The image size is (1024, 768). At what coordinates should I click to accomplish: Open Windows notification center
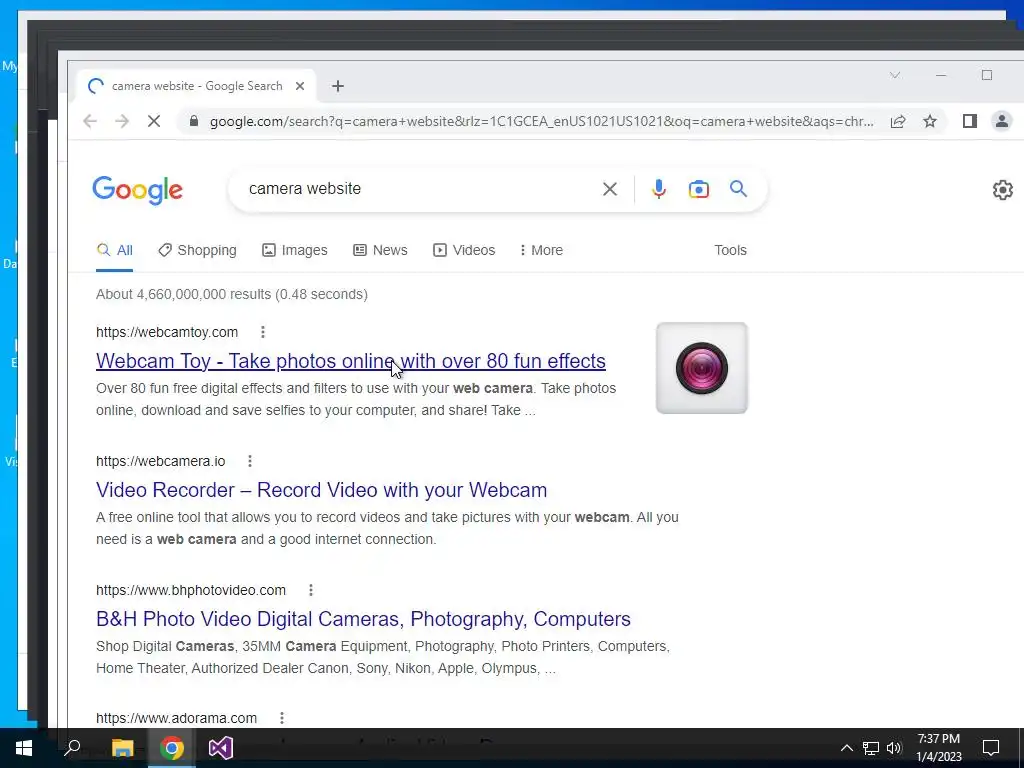(x=991, y=748)
